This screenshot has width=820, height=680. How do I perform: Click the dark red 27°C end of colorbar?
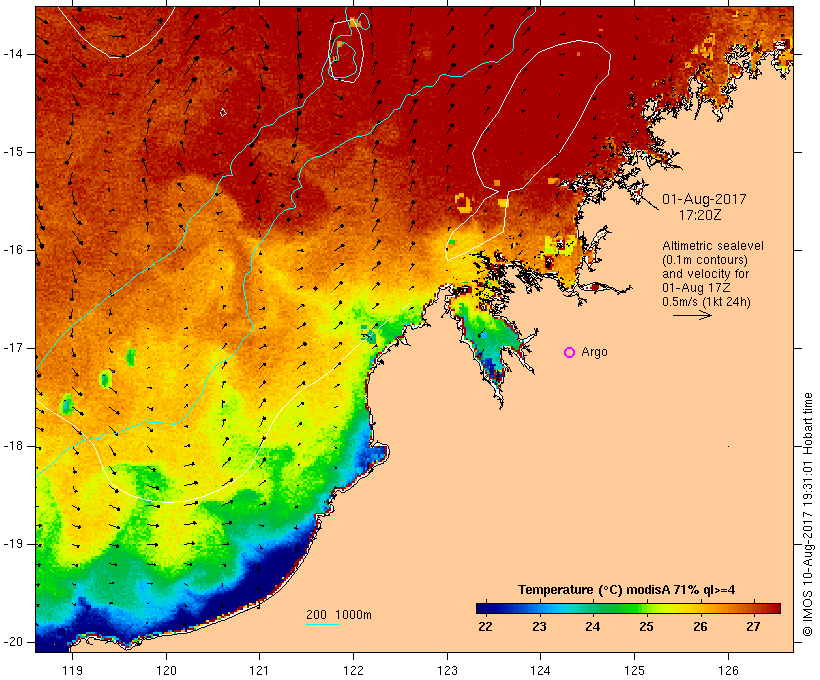pyautogui.click(x=773, y=608)
